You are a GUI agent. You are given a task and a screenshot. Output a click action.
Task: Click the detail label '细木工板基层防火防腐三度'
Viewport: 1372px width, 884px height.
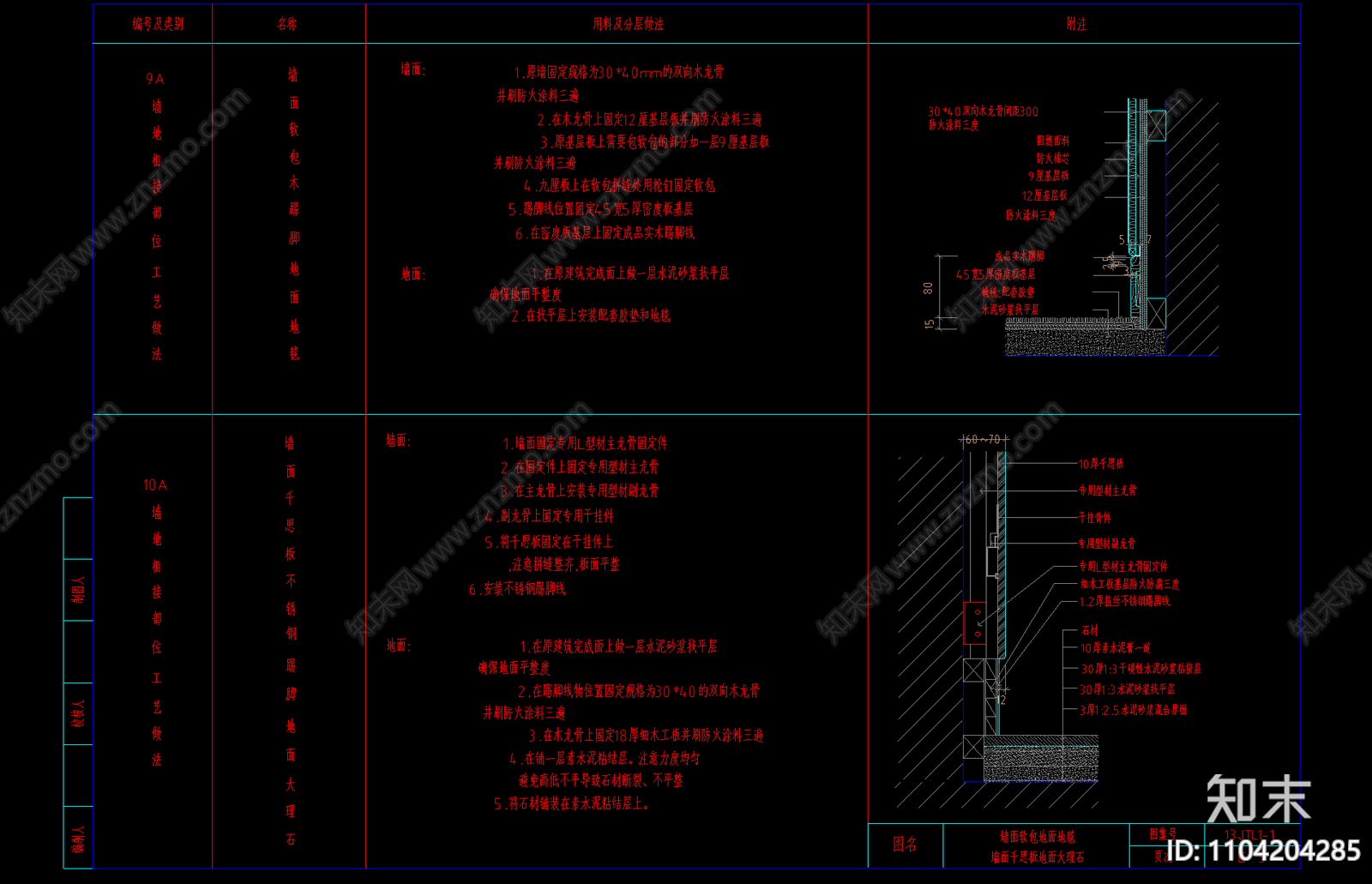point(1129,585)
